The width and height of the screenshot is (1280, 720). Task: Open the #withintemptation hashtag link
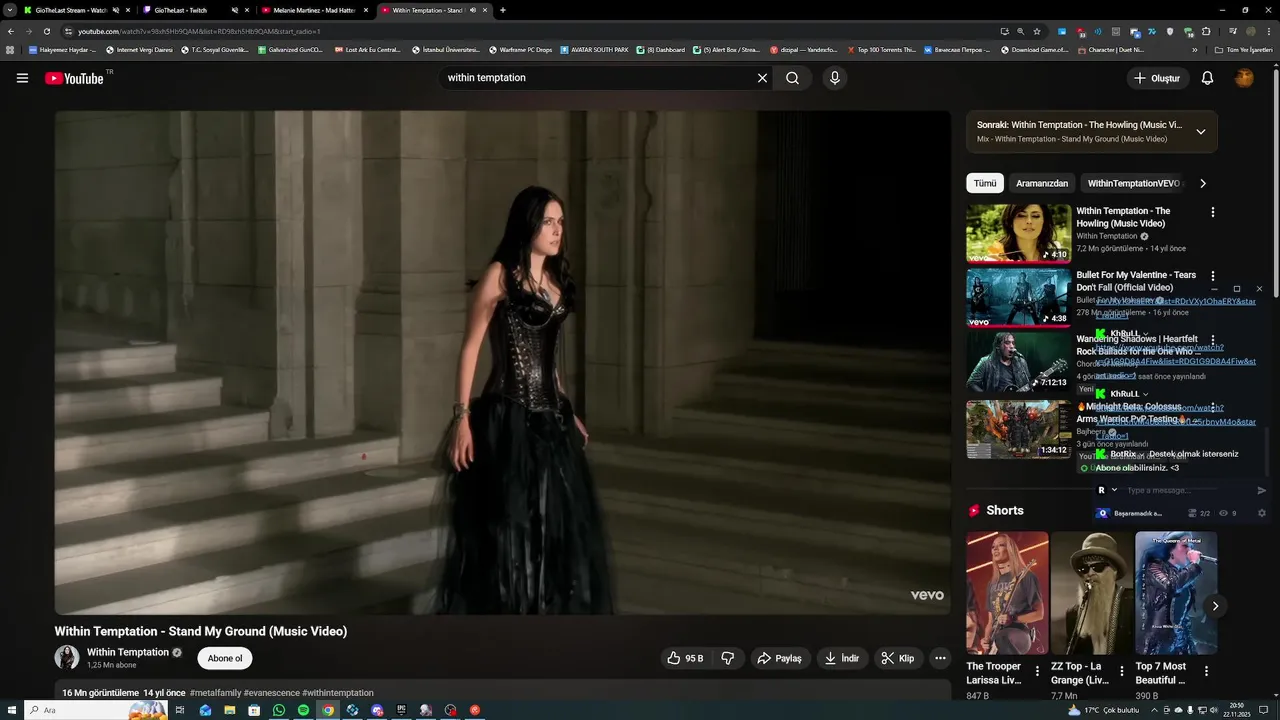338,692
